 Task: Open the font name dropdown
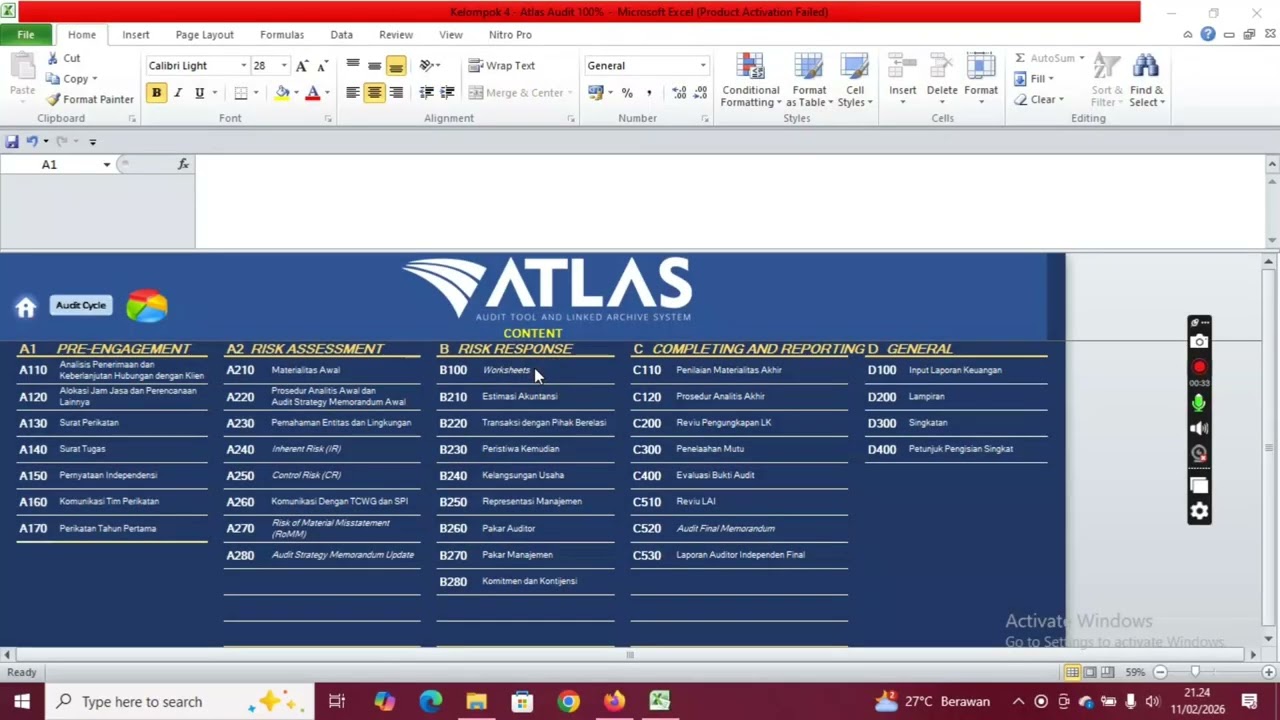(243, 65)
